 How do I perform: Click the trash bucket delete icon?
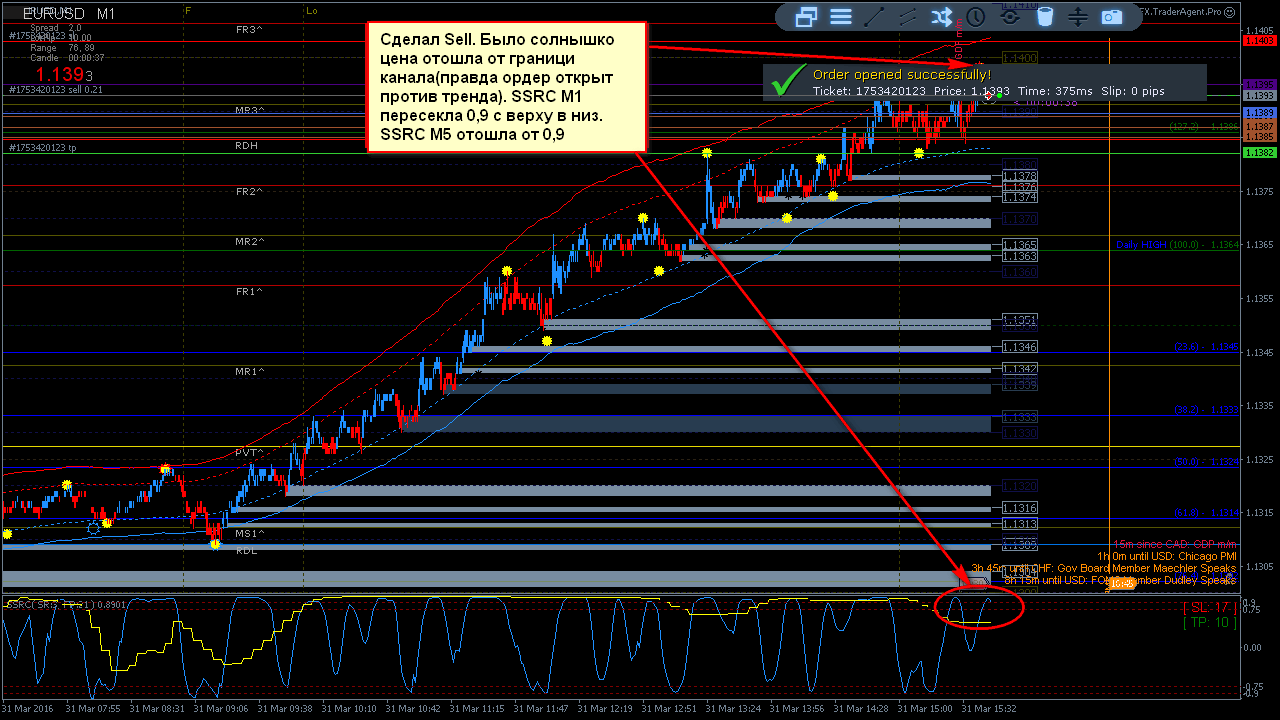pyautogui.click(x=1045, y=16)
